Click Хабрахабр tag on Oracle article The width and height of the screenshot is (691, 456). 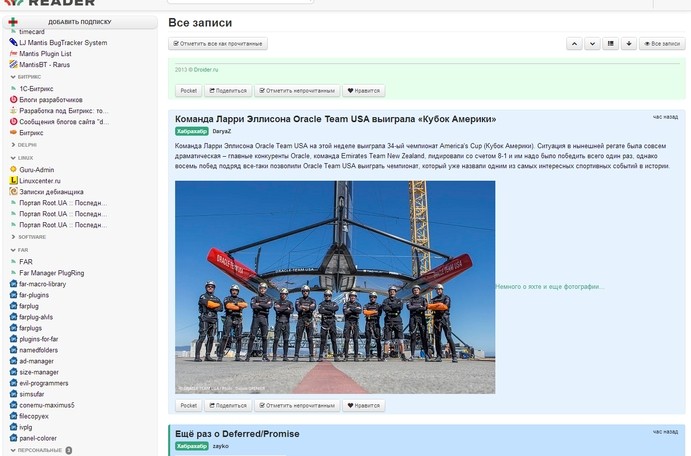coord(192,131)
